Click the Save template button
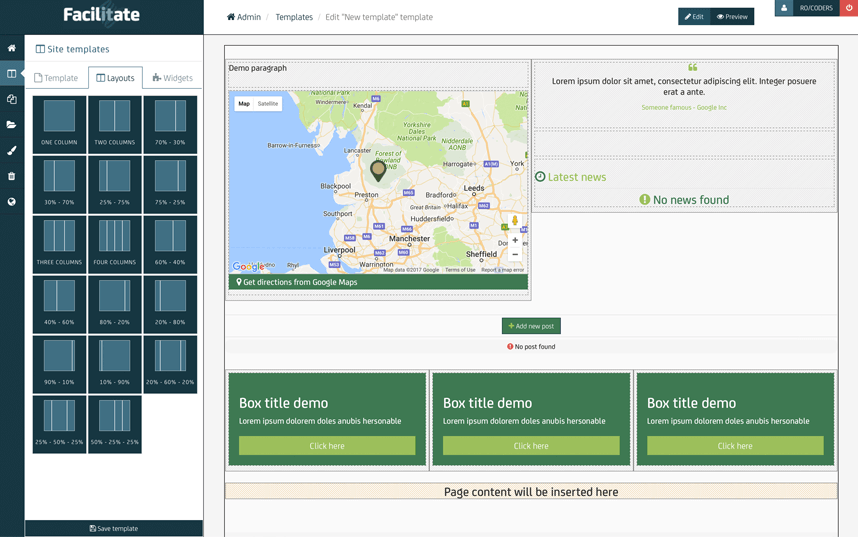 coord(114,528)
